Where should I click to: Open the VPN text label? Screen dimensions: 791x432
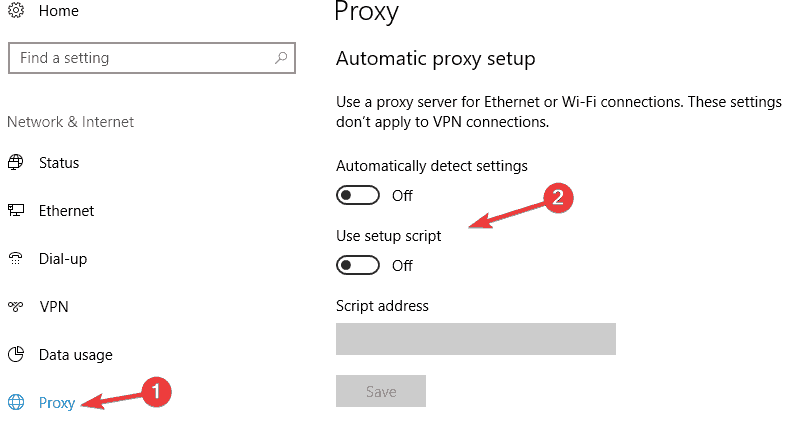53,307
